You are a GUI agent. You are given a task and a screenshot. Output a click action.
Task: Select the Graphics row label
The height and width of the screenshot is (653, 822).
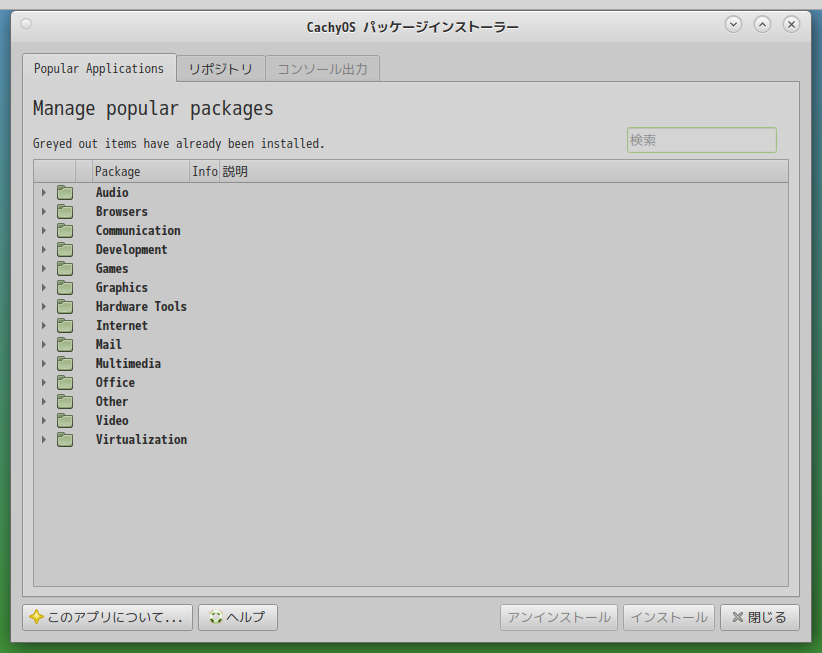122,288
